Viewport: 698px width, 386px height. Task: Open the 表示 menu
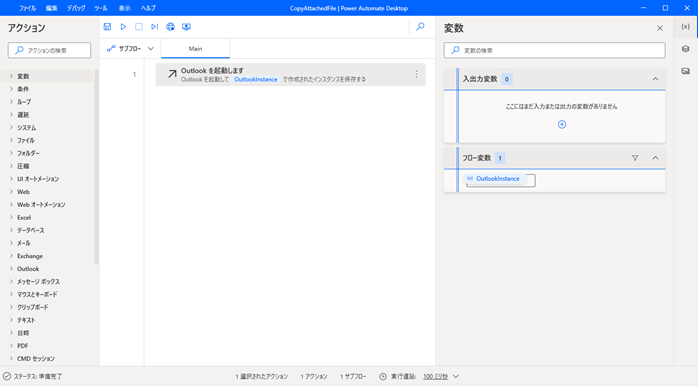pyautogui.click(x=125, y=8)
